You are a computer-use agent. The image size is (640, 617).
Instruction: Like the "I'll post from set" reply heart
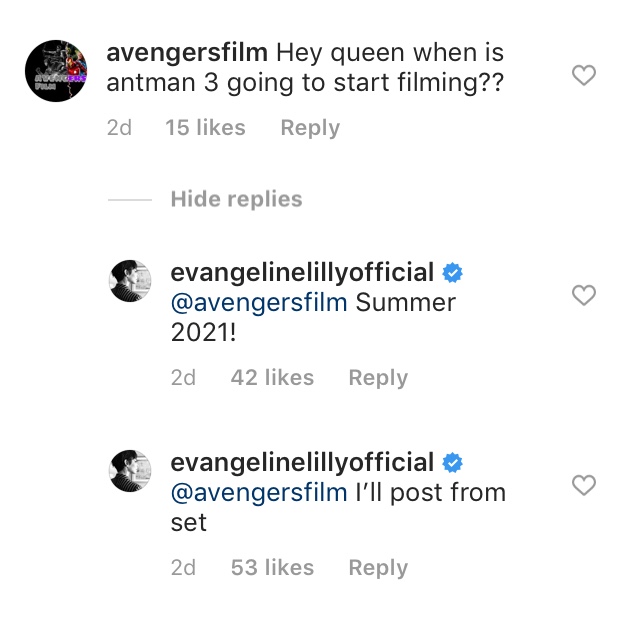(583, 485)
